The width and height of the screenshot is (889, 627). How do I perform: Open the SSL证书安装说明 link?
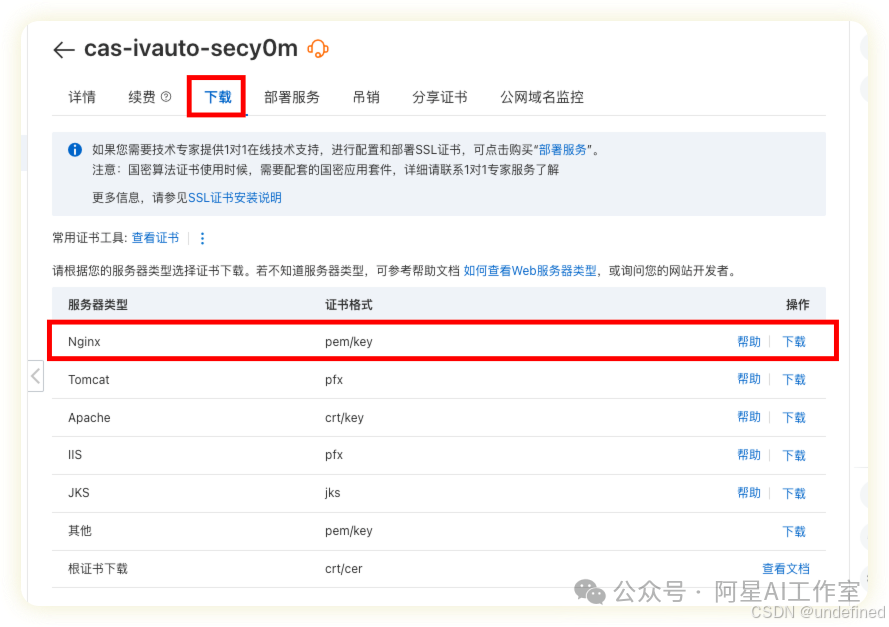pos(235,198)
